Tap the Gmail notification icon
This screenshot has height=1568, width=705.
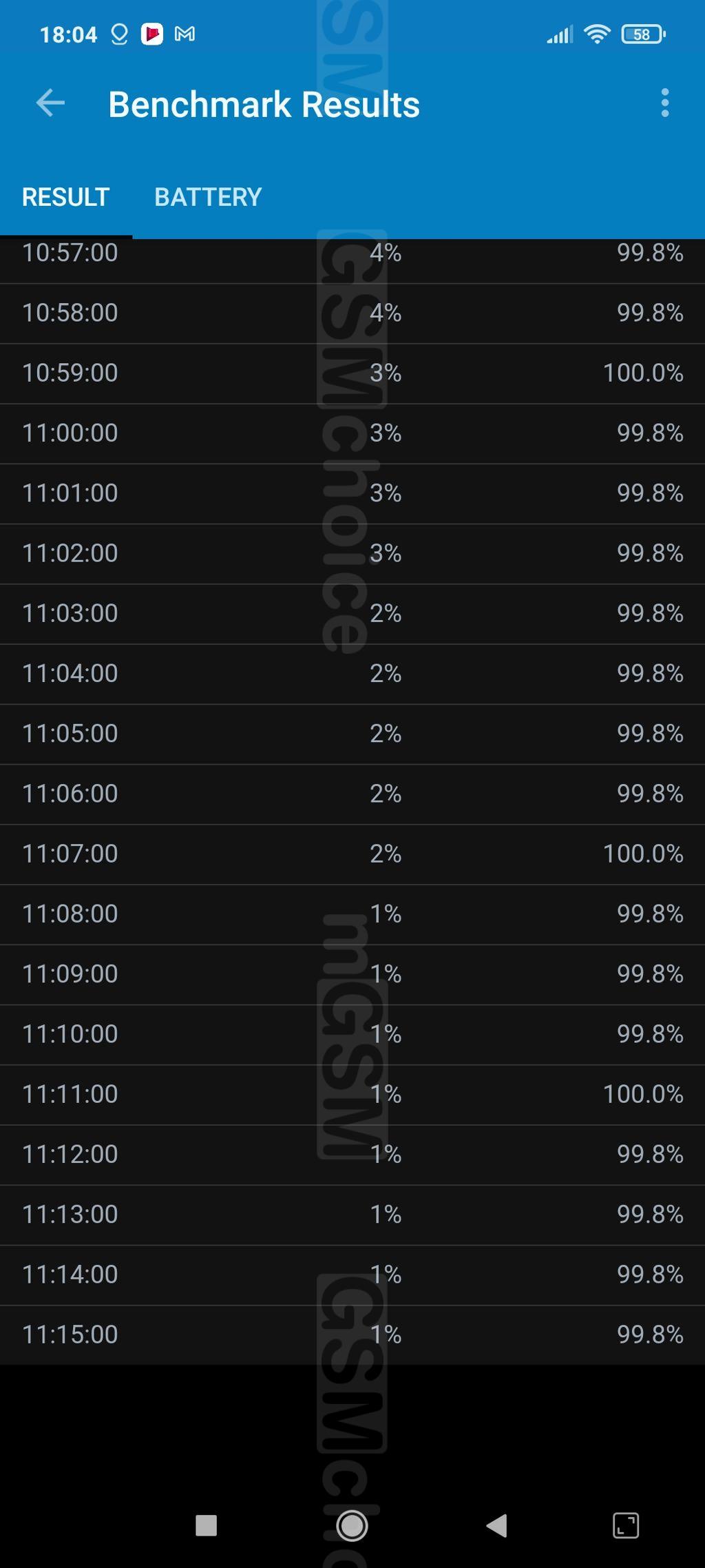point(185,34)
